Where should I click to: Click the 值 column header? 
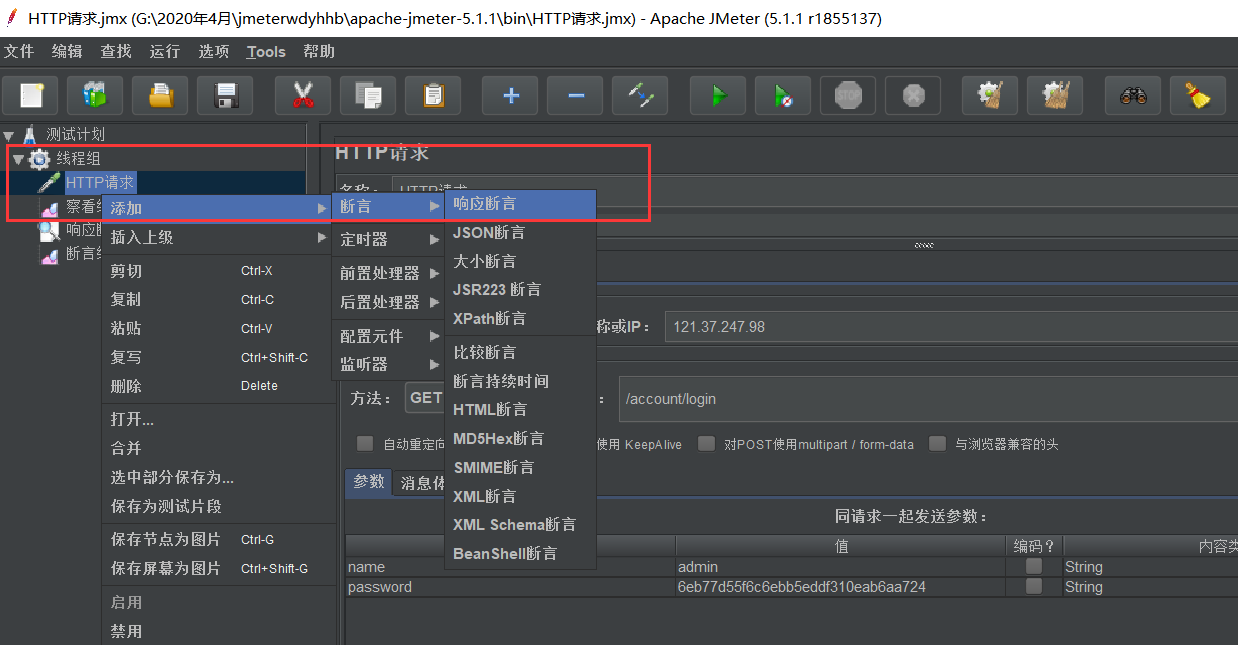[x=841, y=546]
